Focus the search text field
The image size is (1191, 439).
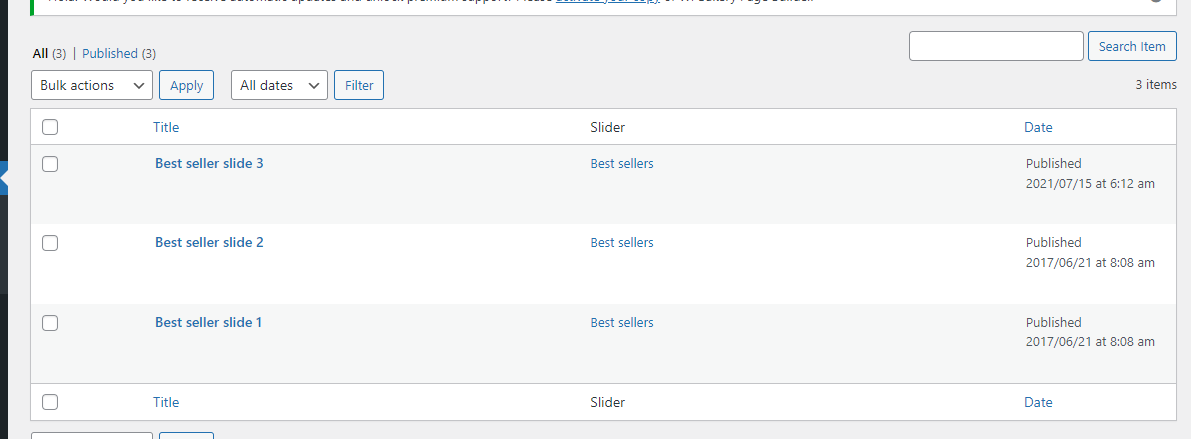996,47
